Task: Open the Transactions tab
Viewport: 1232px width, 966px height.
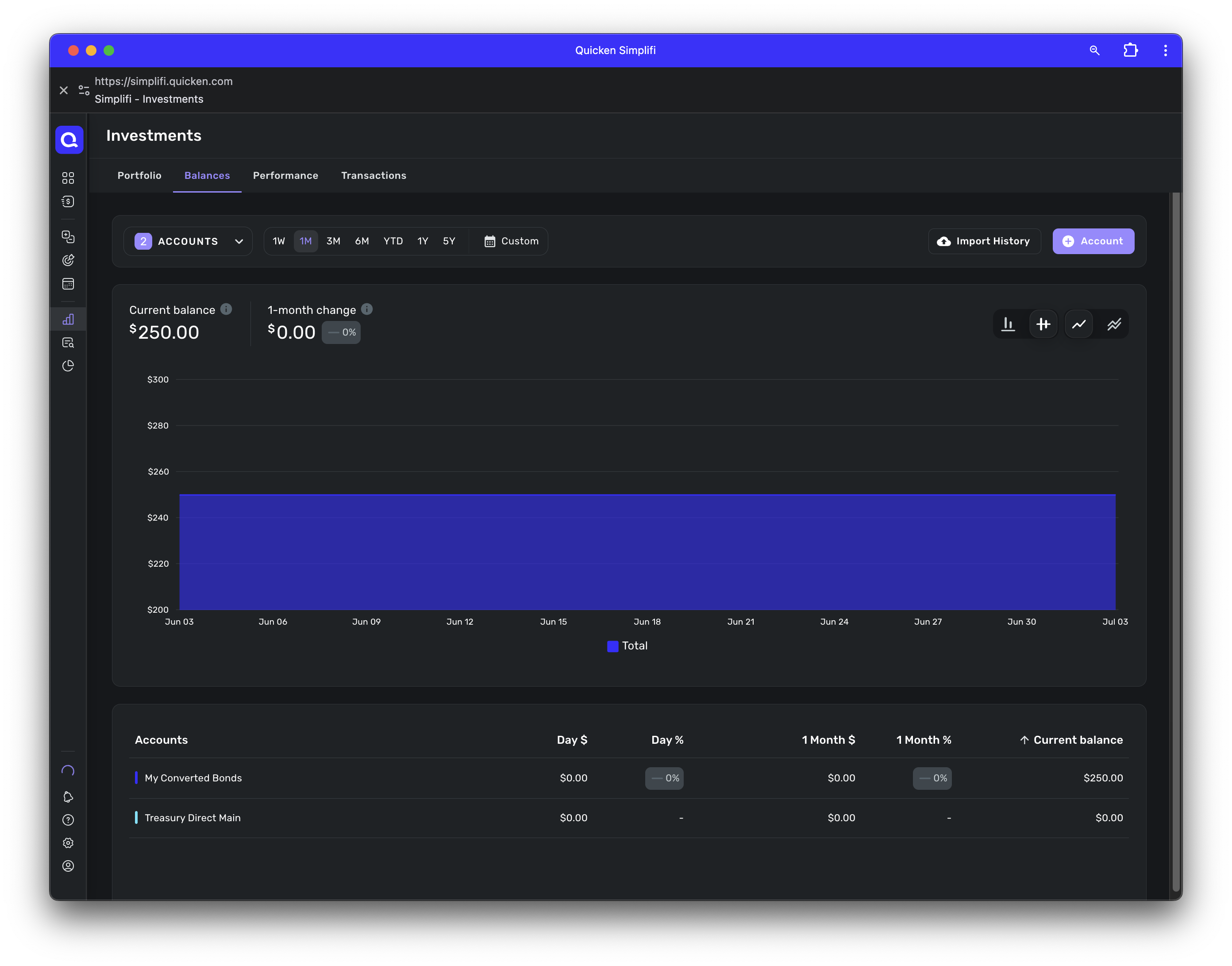Action: (373, 175)
